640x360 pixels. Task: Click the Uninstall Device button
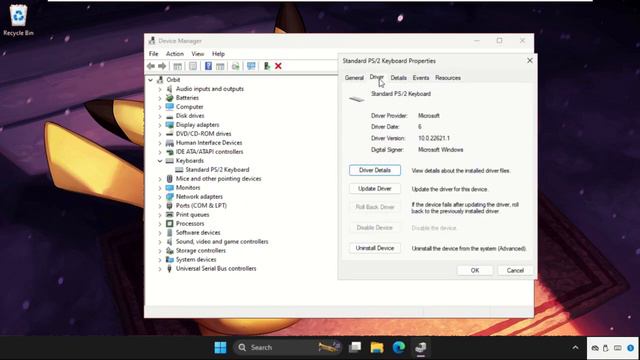coord(375,248)
